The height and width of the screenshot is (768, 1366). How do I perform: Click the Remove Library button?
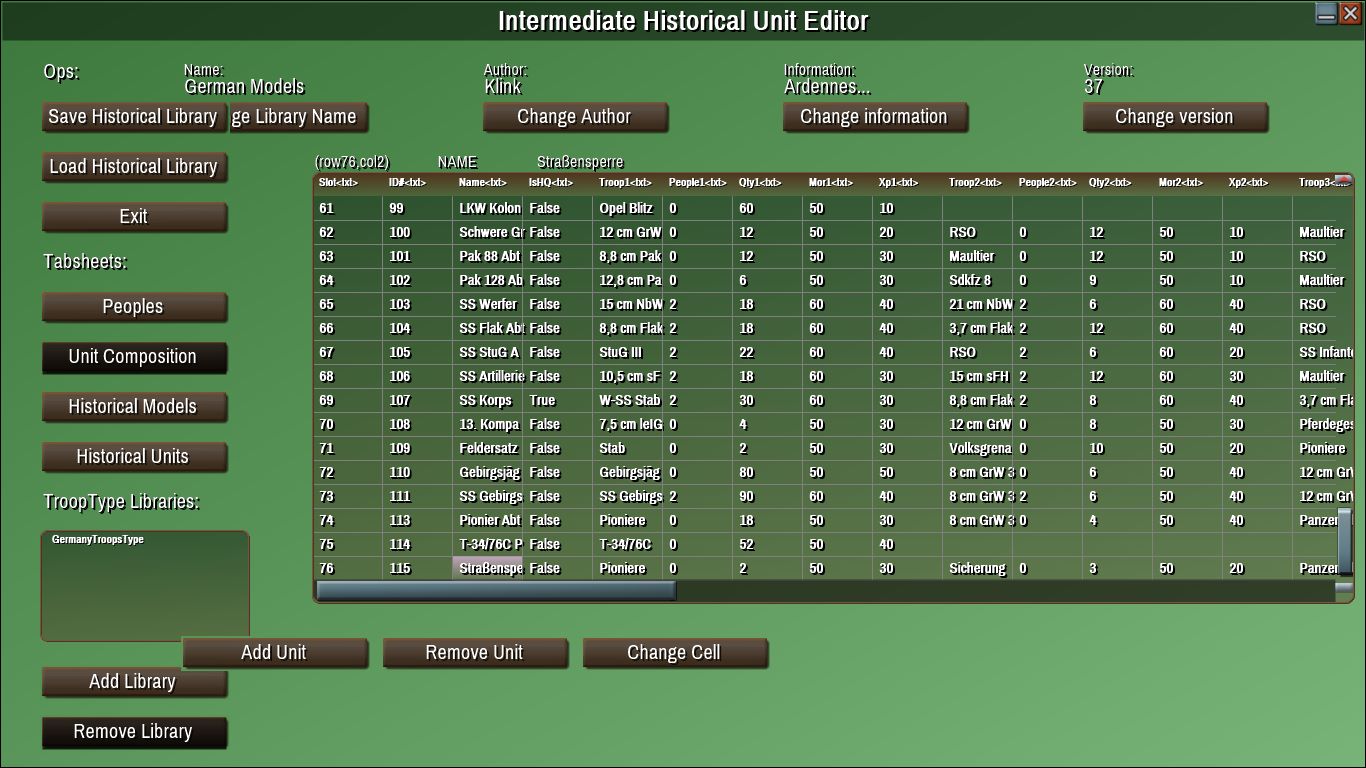pos(134,732)
